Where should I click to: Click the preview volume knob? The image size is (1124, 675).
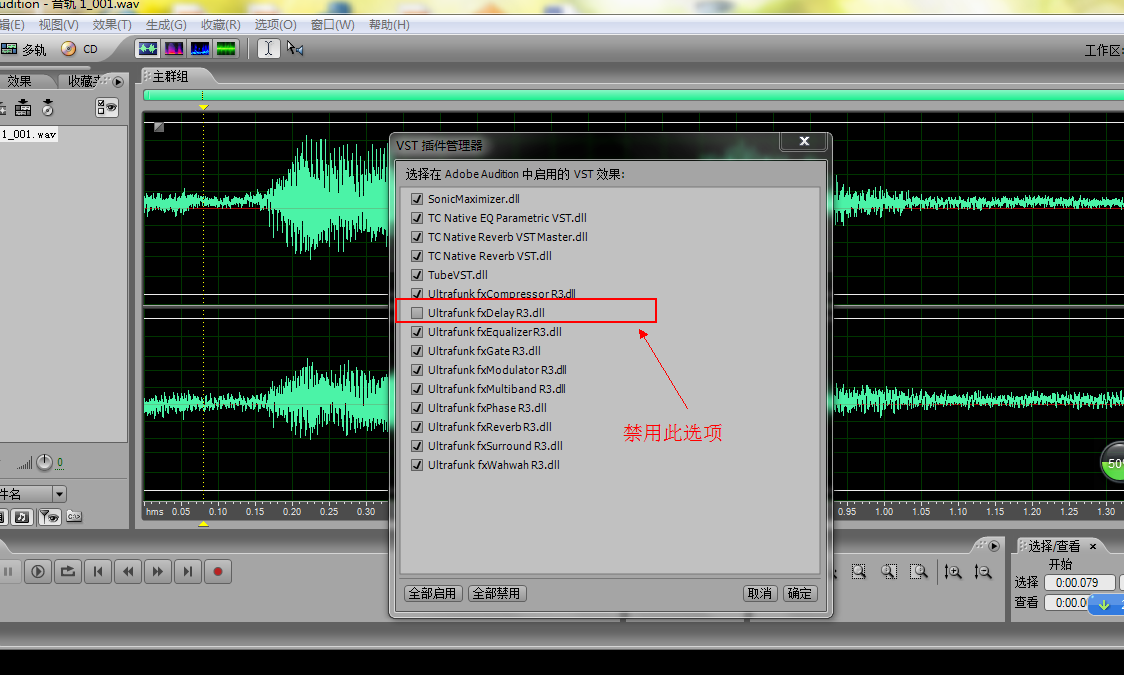pyautogui.click(x=44, y=463)
